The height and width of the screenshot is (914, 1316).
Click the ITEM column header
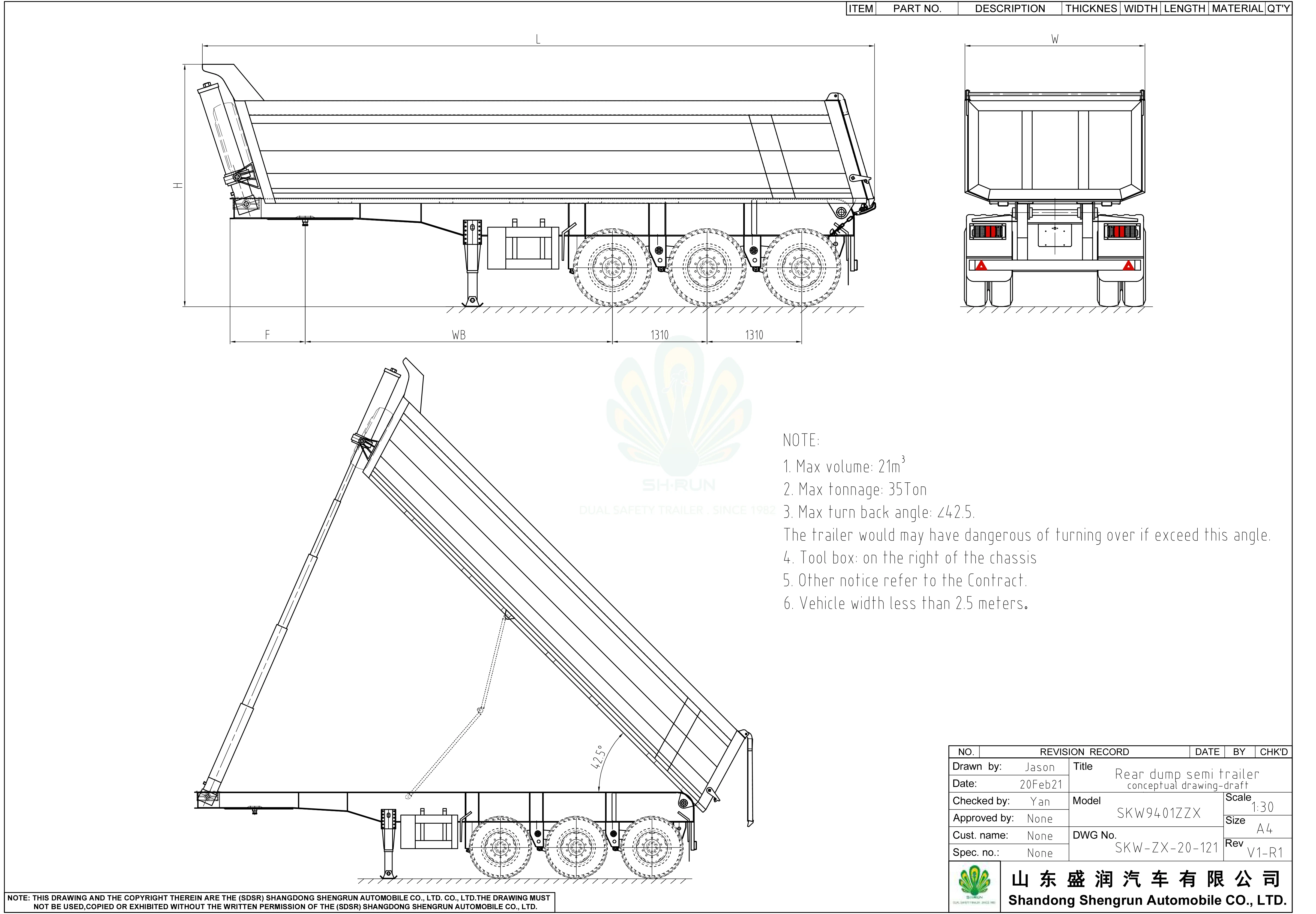pyautogui.click(x=862, y=8)
